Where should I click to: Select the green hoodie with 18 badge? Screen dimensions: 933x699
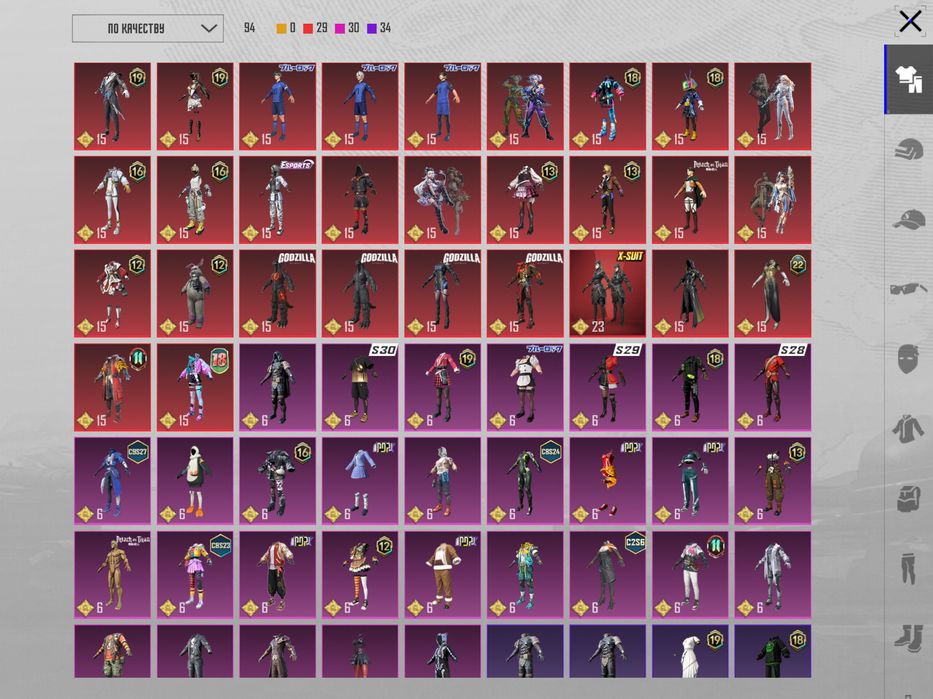point(772,651)
